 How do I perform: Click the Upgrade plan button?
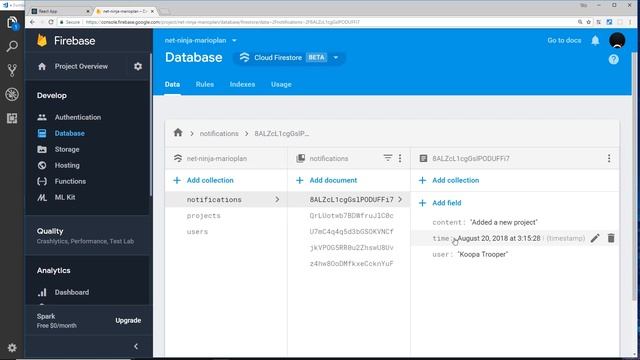128,320
